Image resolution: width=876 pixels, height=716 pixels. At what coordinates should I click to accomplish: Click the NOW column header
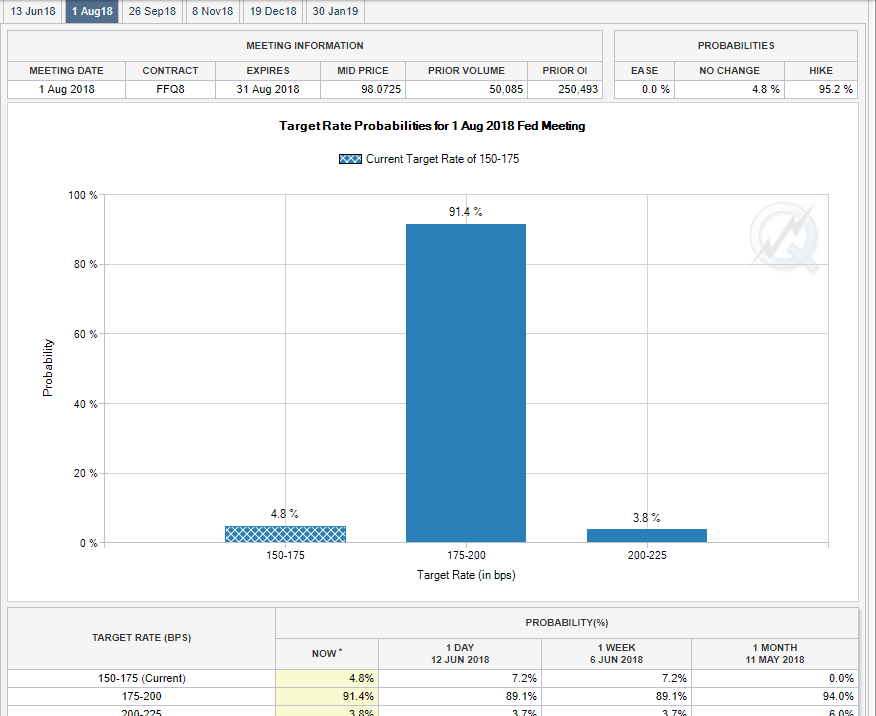[326, 653]
